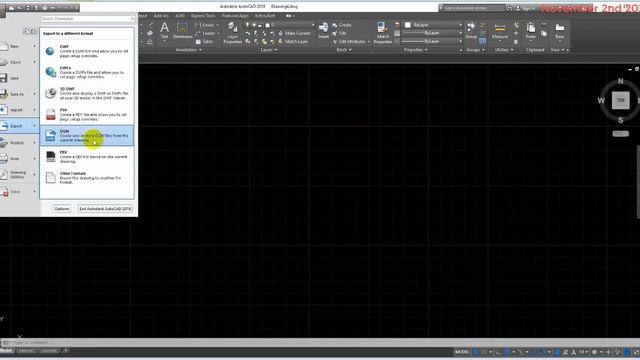The image size is (640, 360).
Task: Click W compass direction on ViewCube
Action: [601, 100]
